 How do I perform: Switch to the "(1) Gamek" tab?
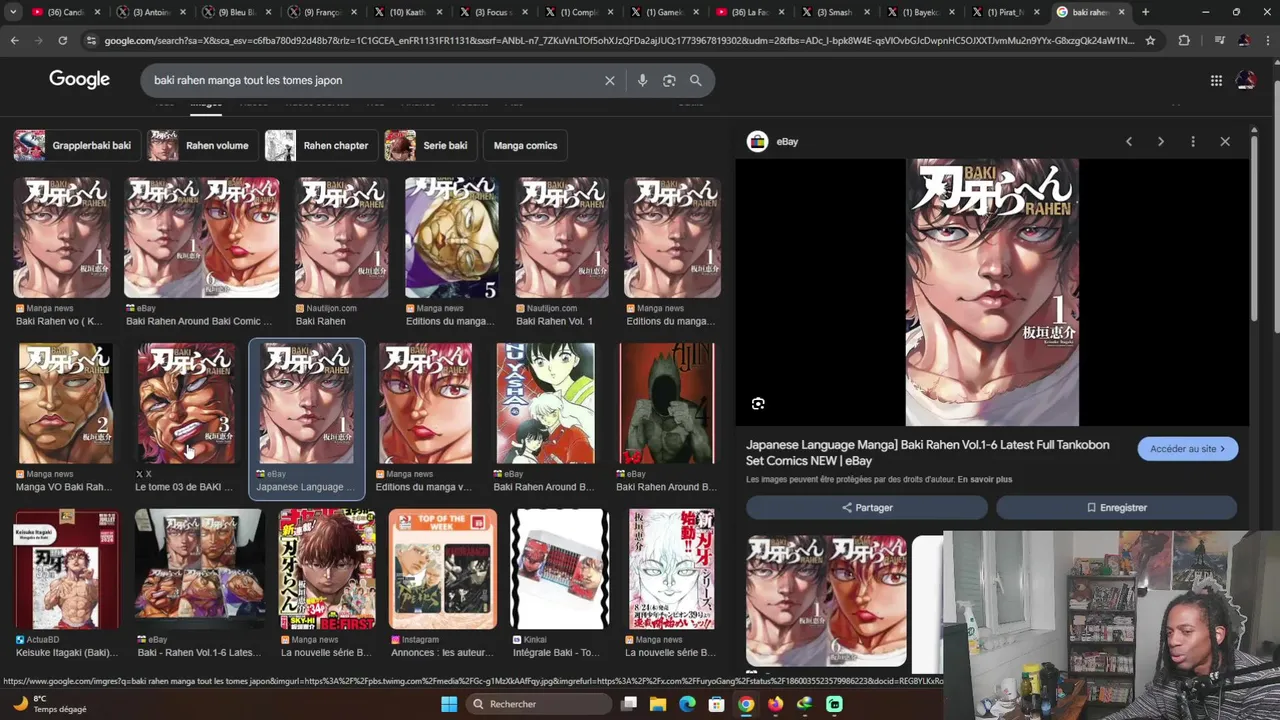(x=663, y=12)
